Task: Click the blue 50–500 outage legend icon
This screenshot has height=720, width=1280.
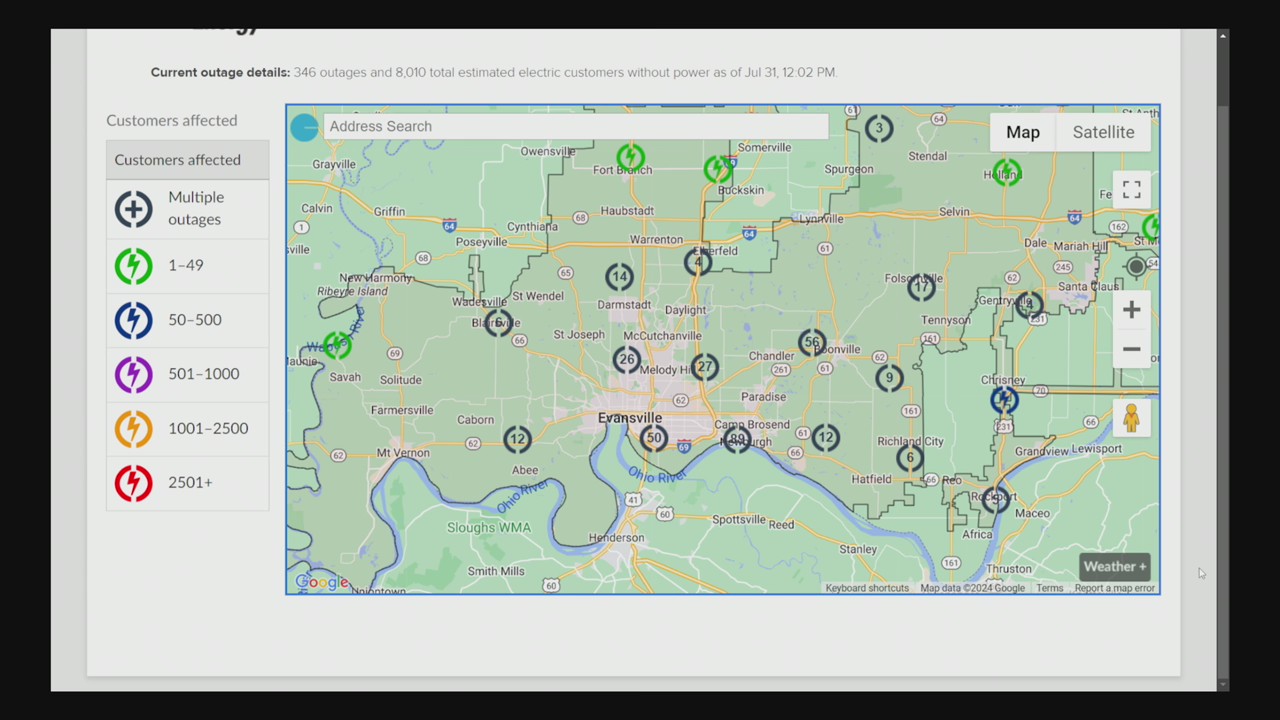Action: [133, 319]
